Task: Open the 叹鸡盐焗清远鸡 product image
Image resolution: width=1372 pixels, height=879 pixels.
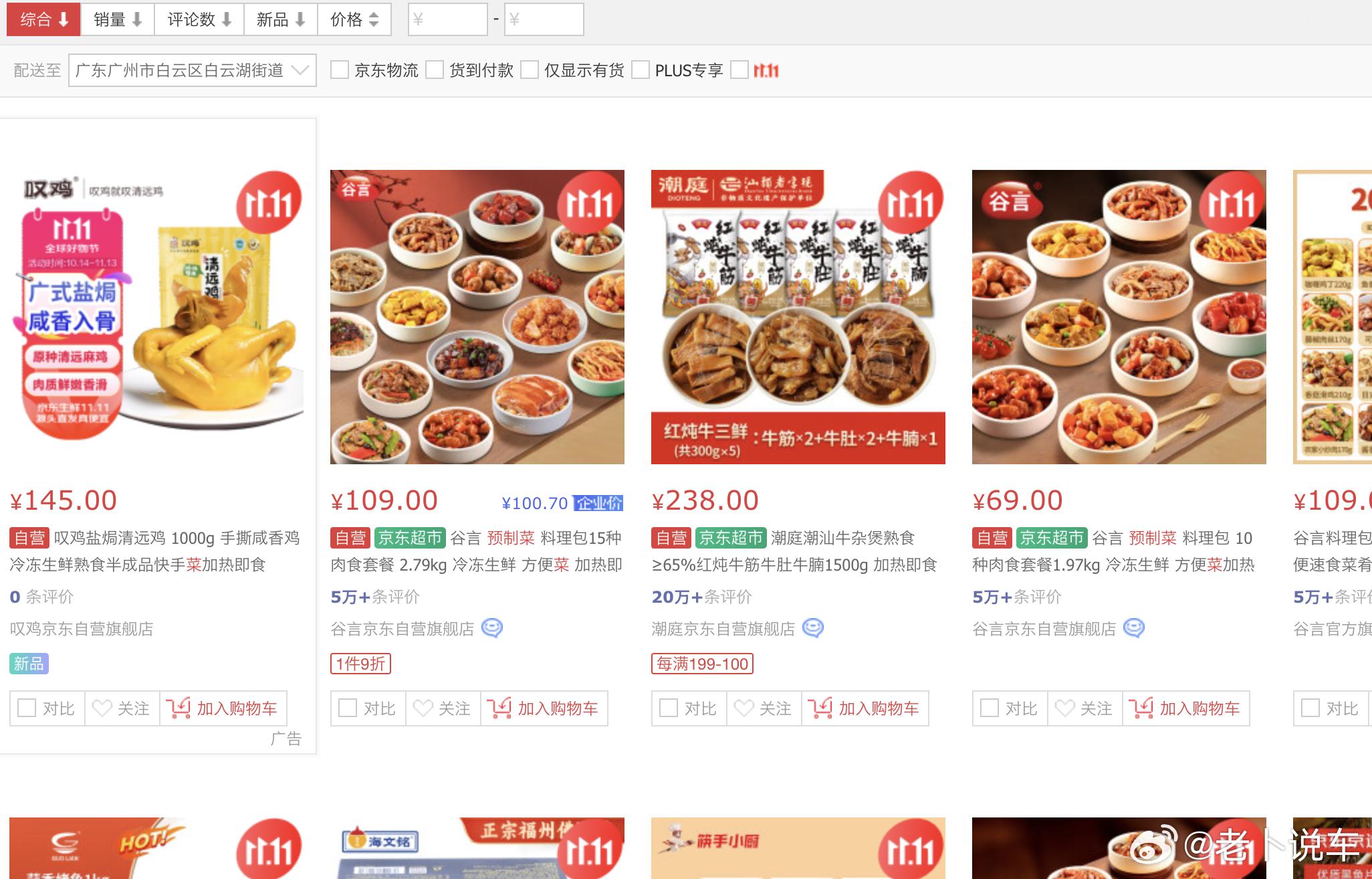Action: 156,317
